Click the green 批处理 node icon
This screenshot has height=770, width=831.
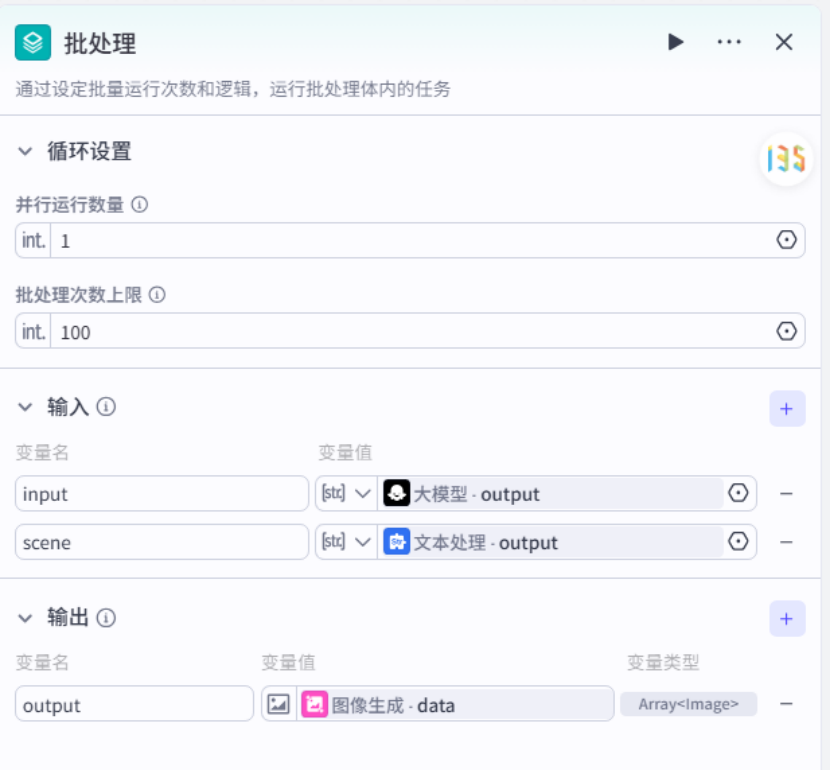33,42
